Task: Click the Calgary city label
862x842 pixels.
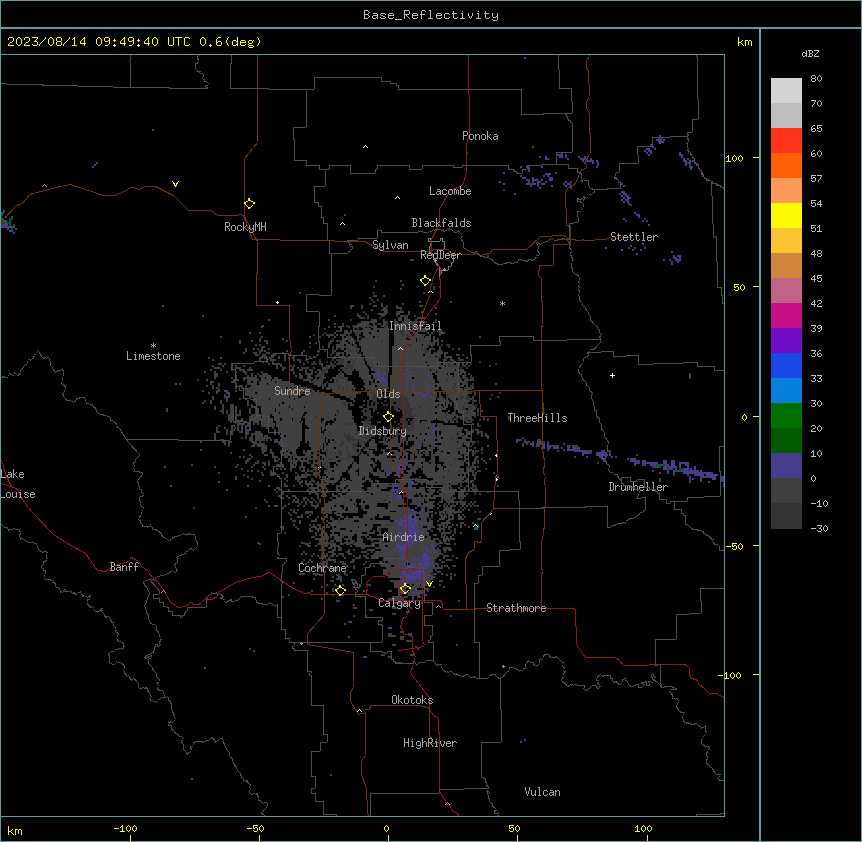Action: [400, 603]
